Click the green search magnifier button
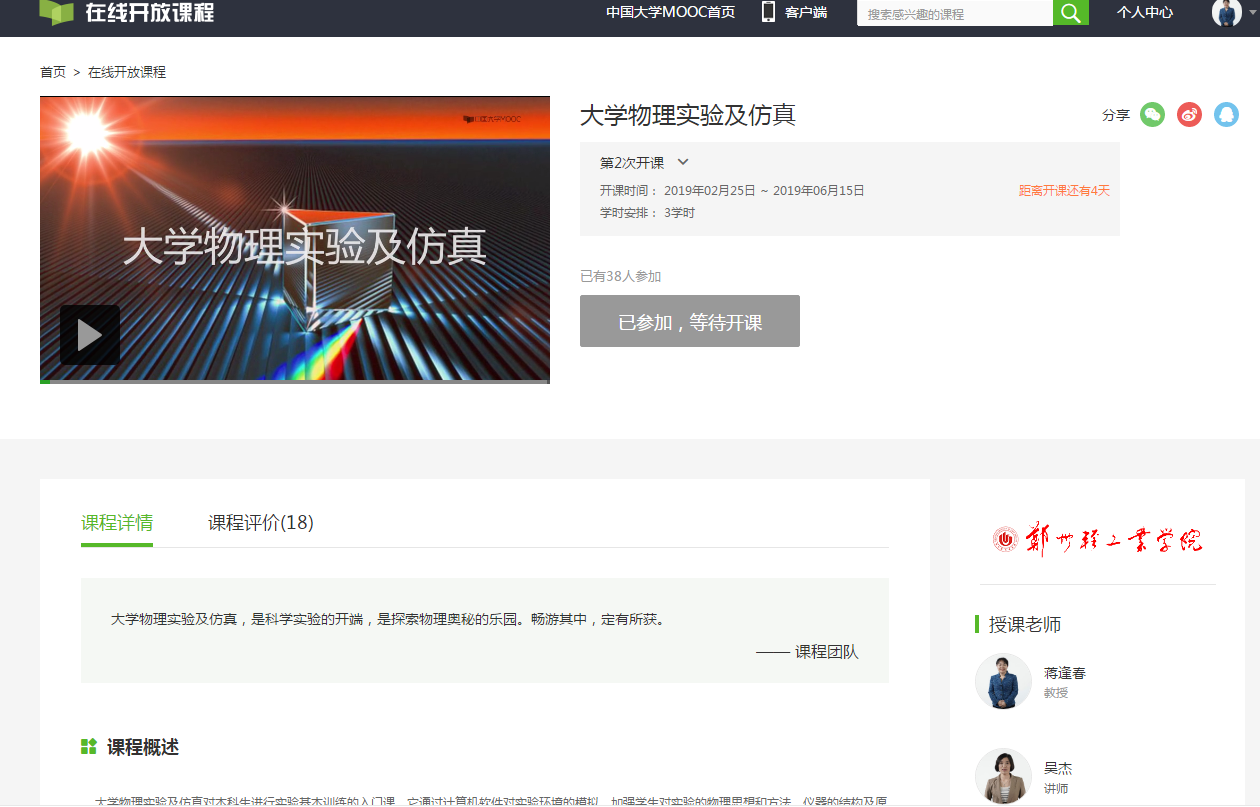The image size is (1260, 807). pyautogui.click(x=1070, y=13)
